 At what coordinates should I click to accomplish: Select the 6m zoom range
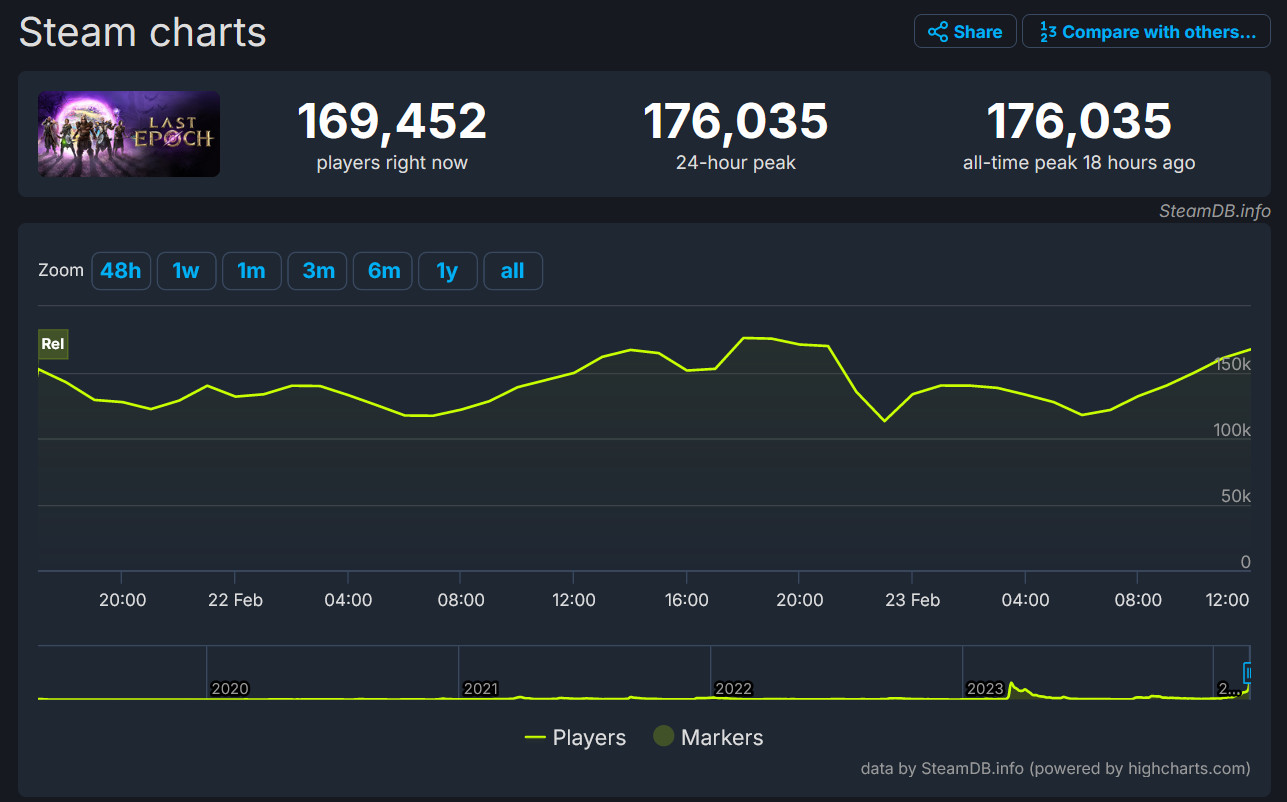(x=383, y=271)
